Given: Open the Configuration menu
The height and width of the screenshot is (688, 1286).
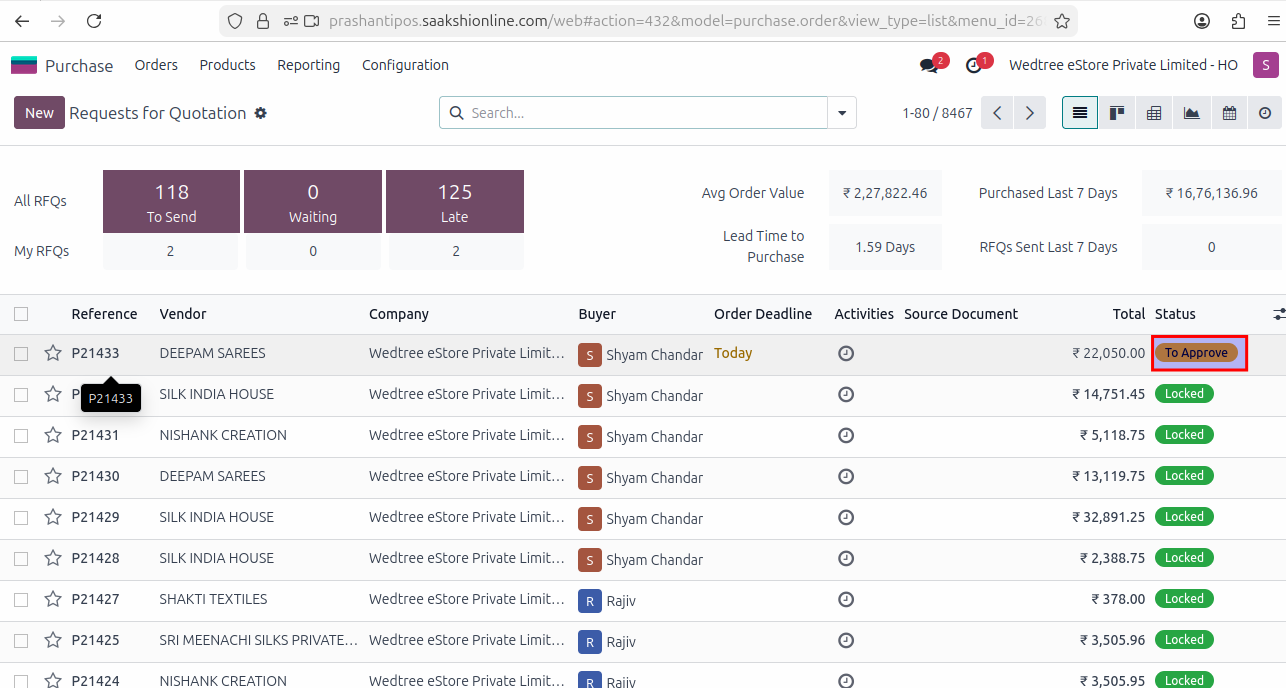Looking at the screenshot, I should [405, 65].
